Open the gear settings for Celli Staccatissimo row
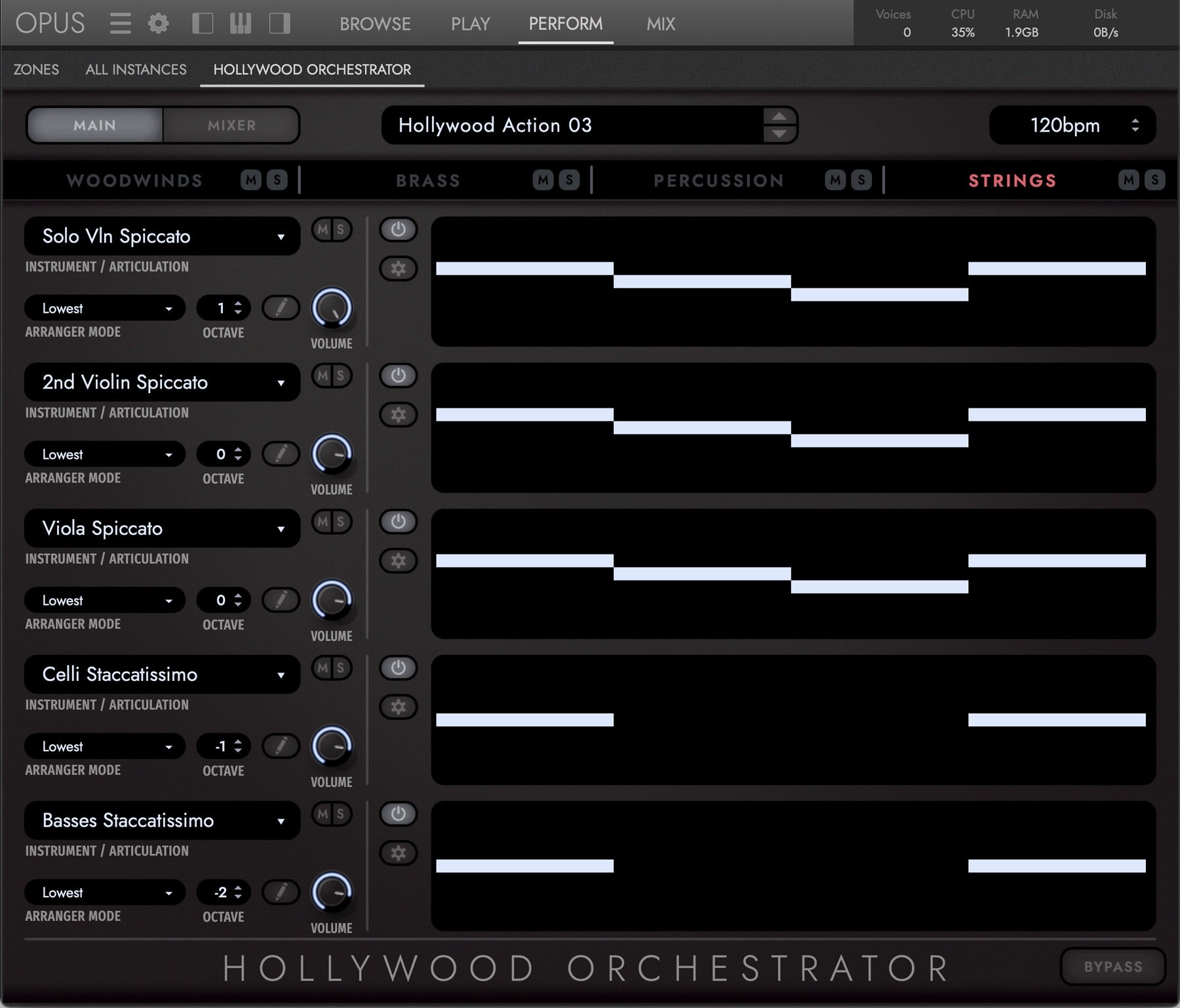 tap(398, 707)
